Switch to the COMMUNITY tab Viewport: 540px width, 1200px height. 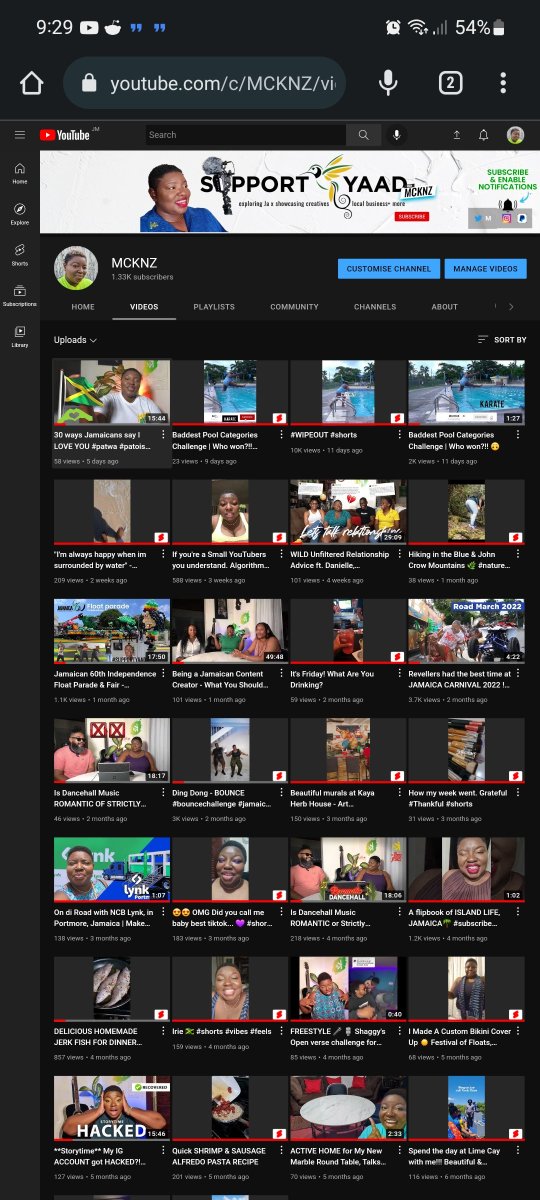(294, 307)
